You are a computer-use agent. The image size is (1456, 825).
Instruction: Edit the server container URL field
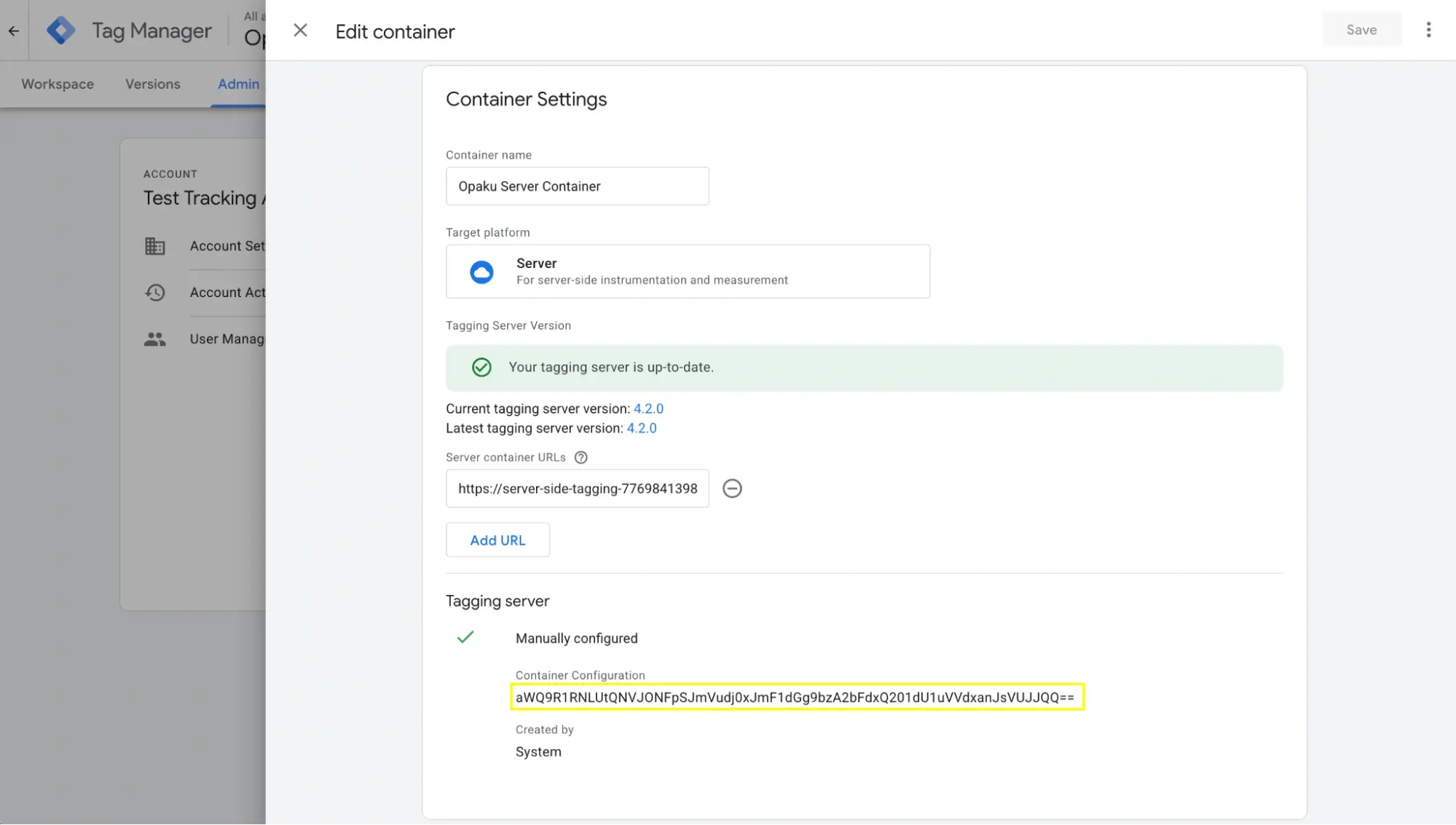coord(577,489)
